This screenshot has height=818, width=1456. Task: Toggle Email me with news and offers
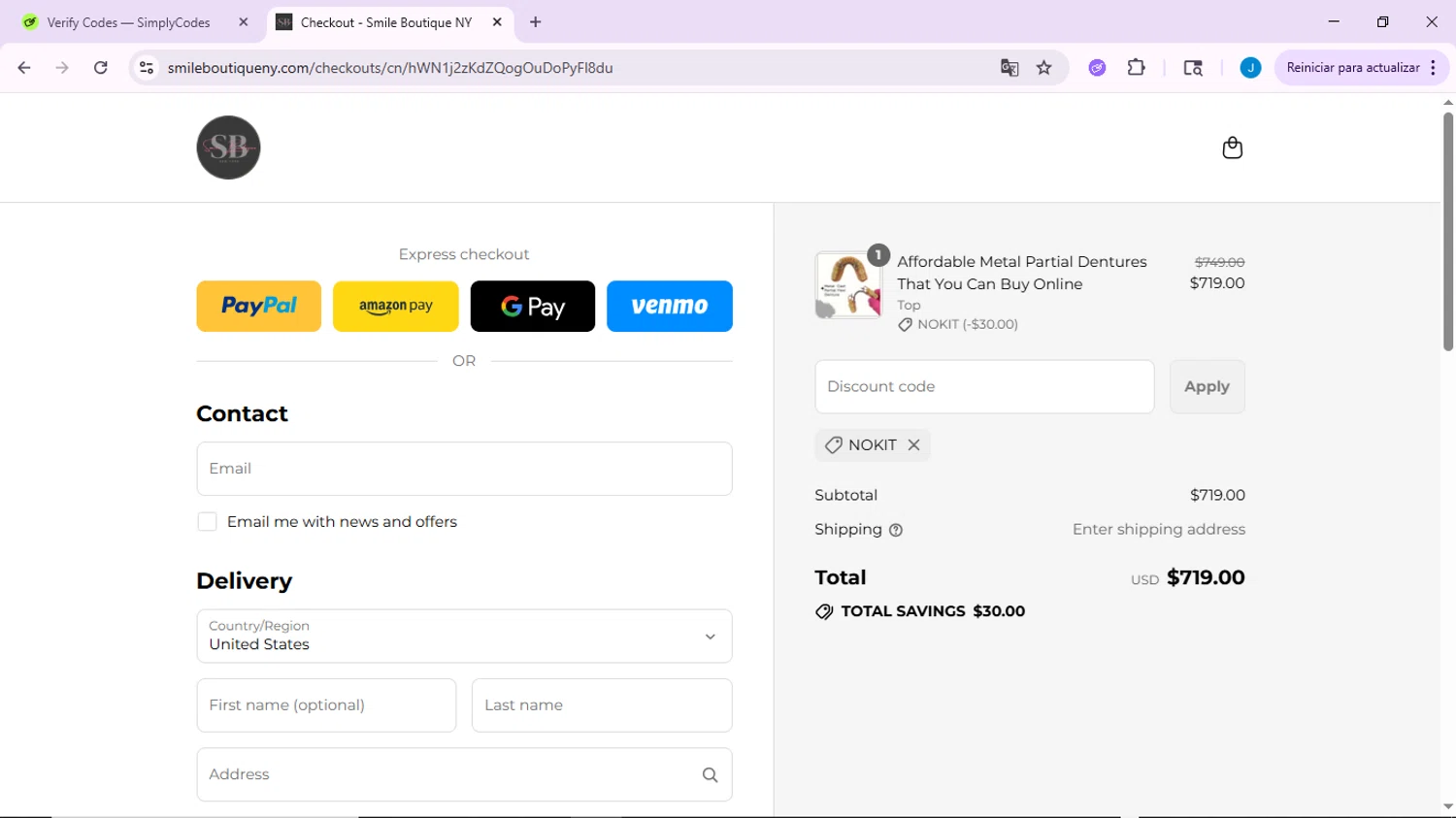[207, 522]
